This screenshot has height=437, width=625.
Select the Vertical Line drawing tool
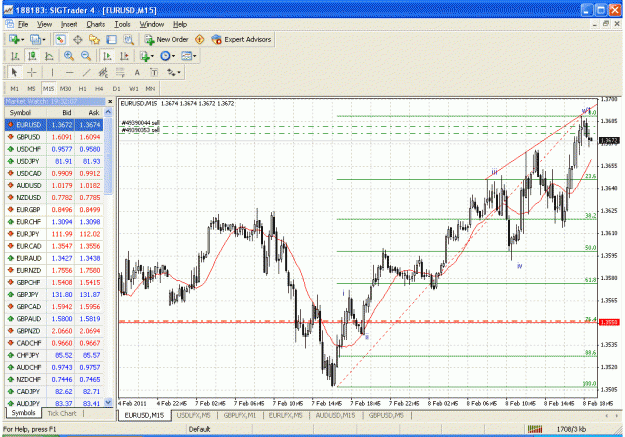click(52, 73)
